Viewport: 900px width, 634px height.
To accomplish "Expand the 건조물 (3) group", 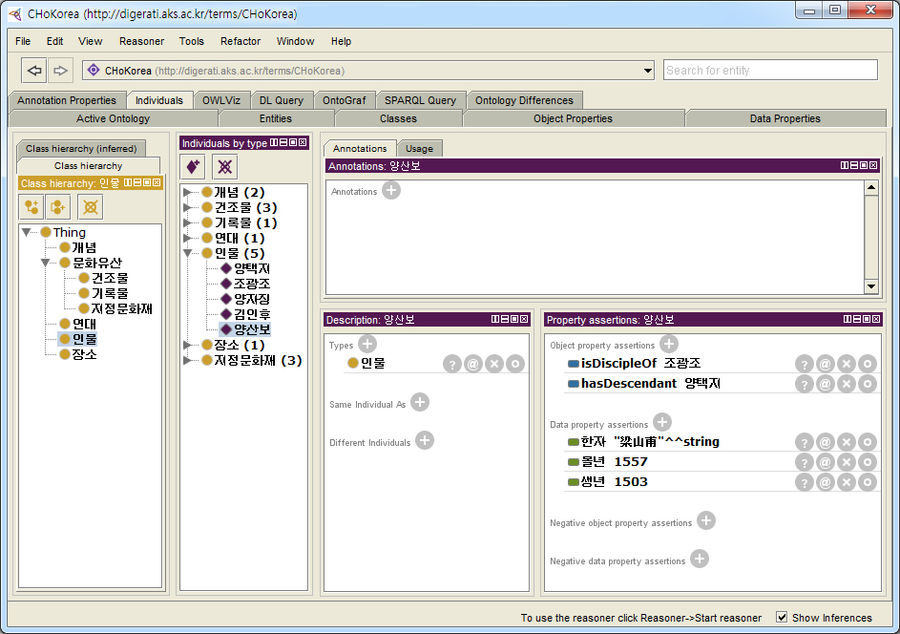I will coord(188,207).
